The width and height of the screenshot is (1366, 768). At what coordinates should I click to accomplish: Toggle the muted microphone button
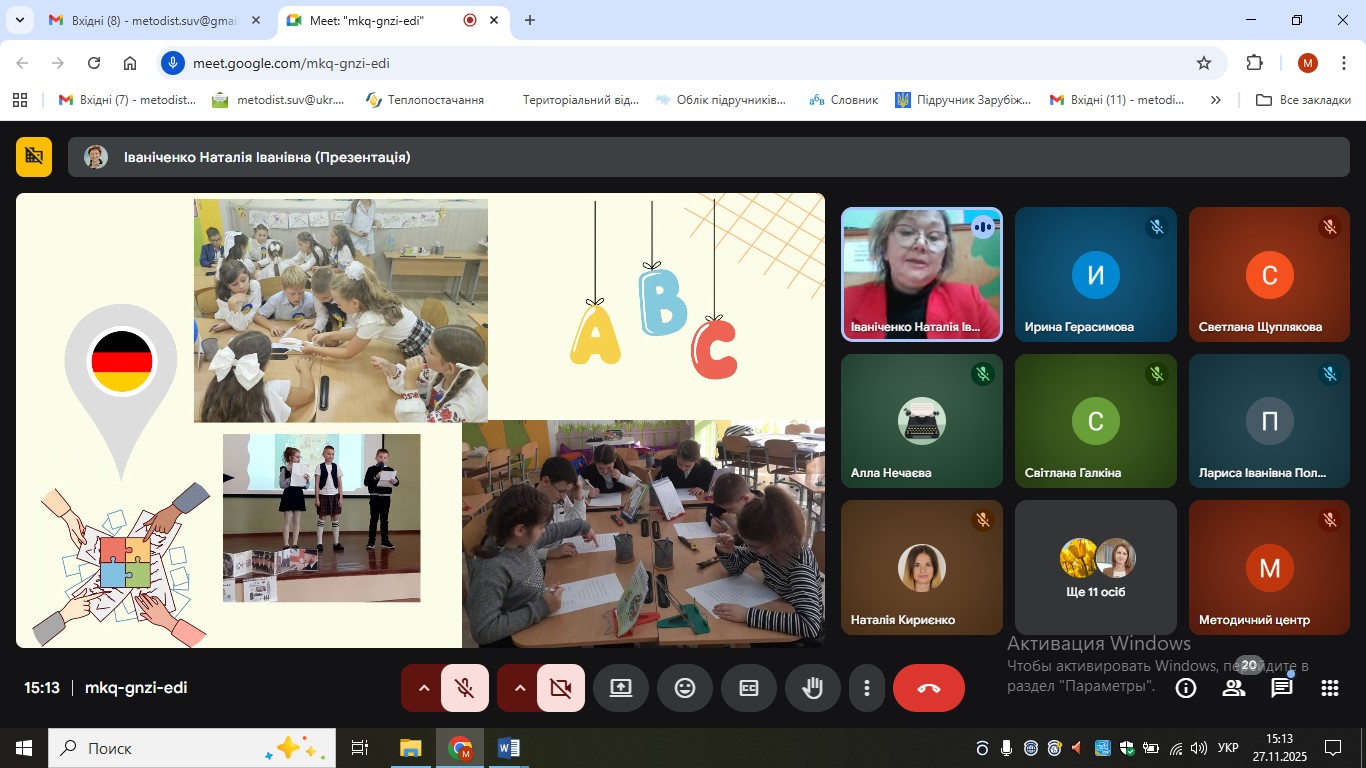[465, 688]
